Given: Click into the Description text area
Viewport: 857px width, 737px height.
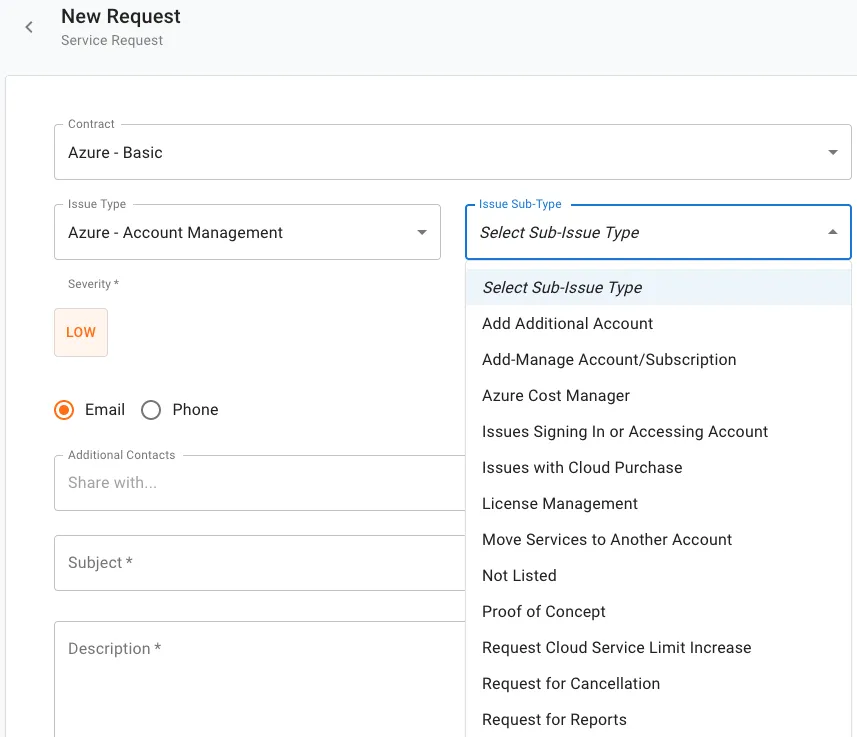Looking at the screenshot, I should (260, 679).
